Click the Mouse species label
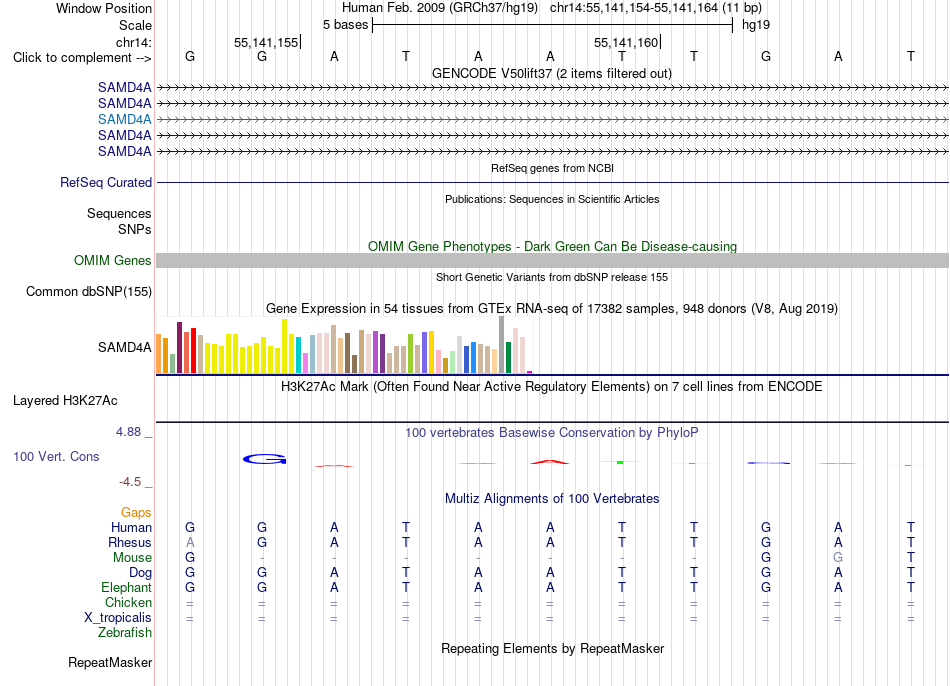 (x=132, y=558)
